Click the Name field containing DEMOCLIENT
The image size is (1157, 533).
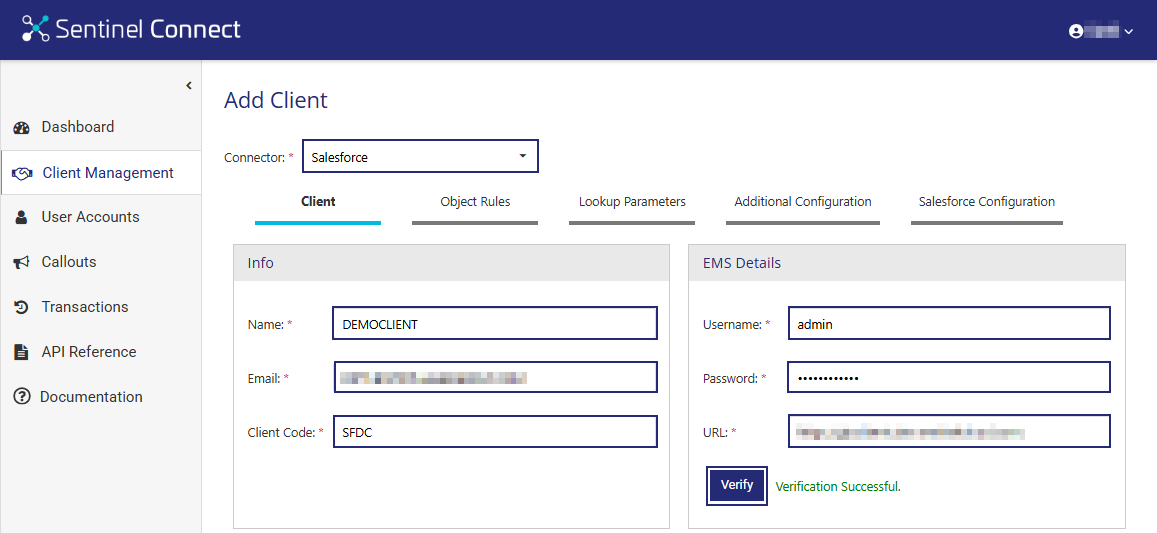494,324
